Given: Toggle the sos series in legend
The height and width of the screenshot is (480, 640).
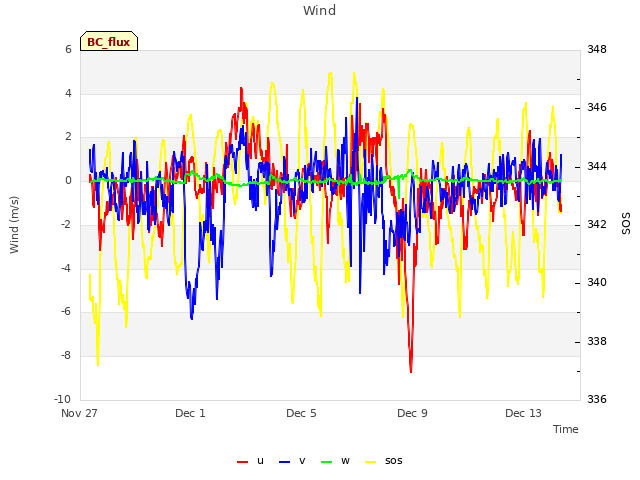Looking at the screenshot, I should pyautogui.click(x=383, y=461).
